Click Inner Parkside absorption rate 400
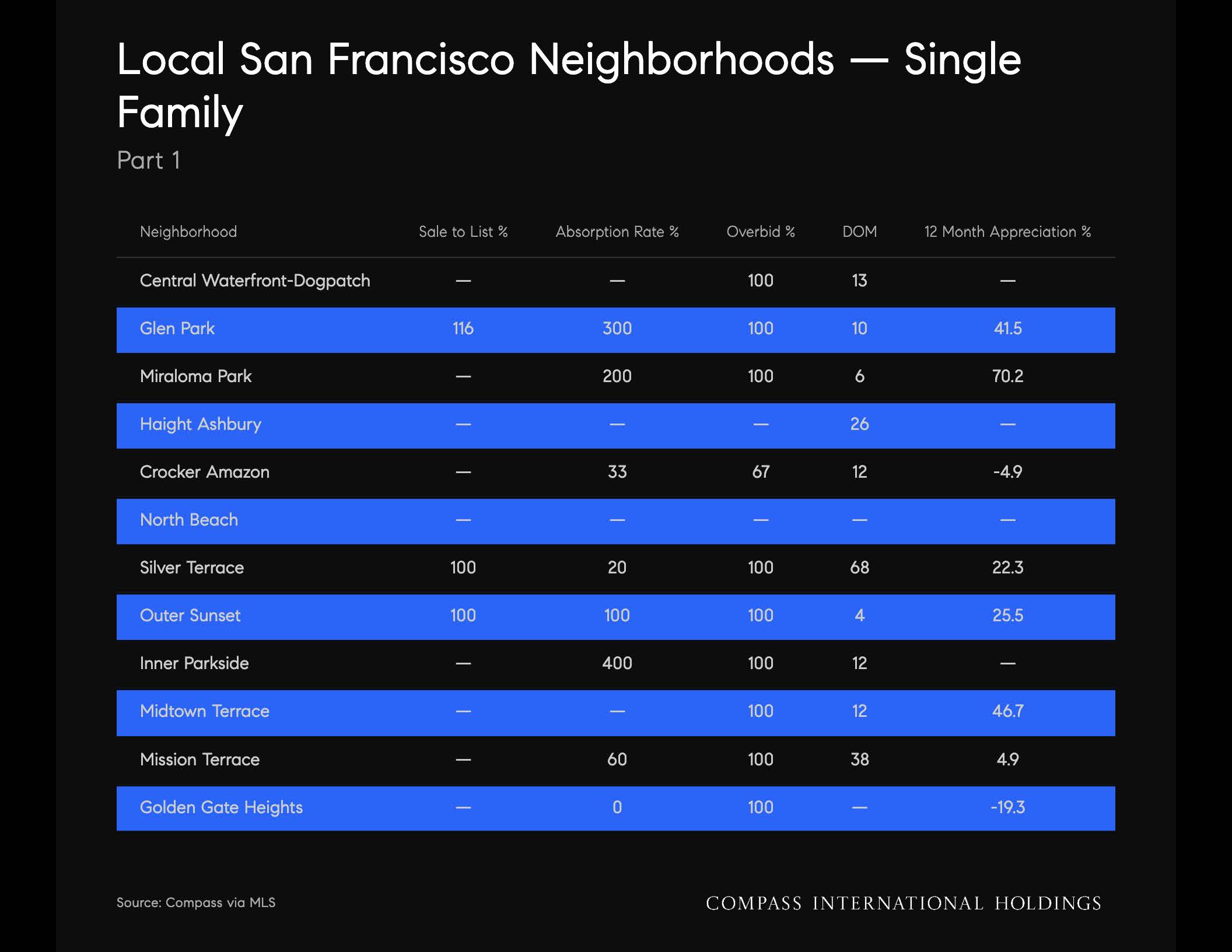1232x952 pixels. point(617,663)
